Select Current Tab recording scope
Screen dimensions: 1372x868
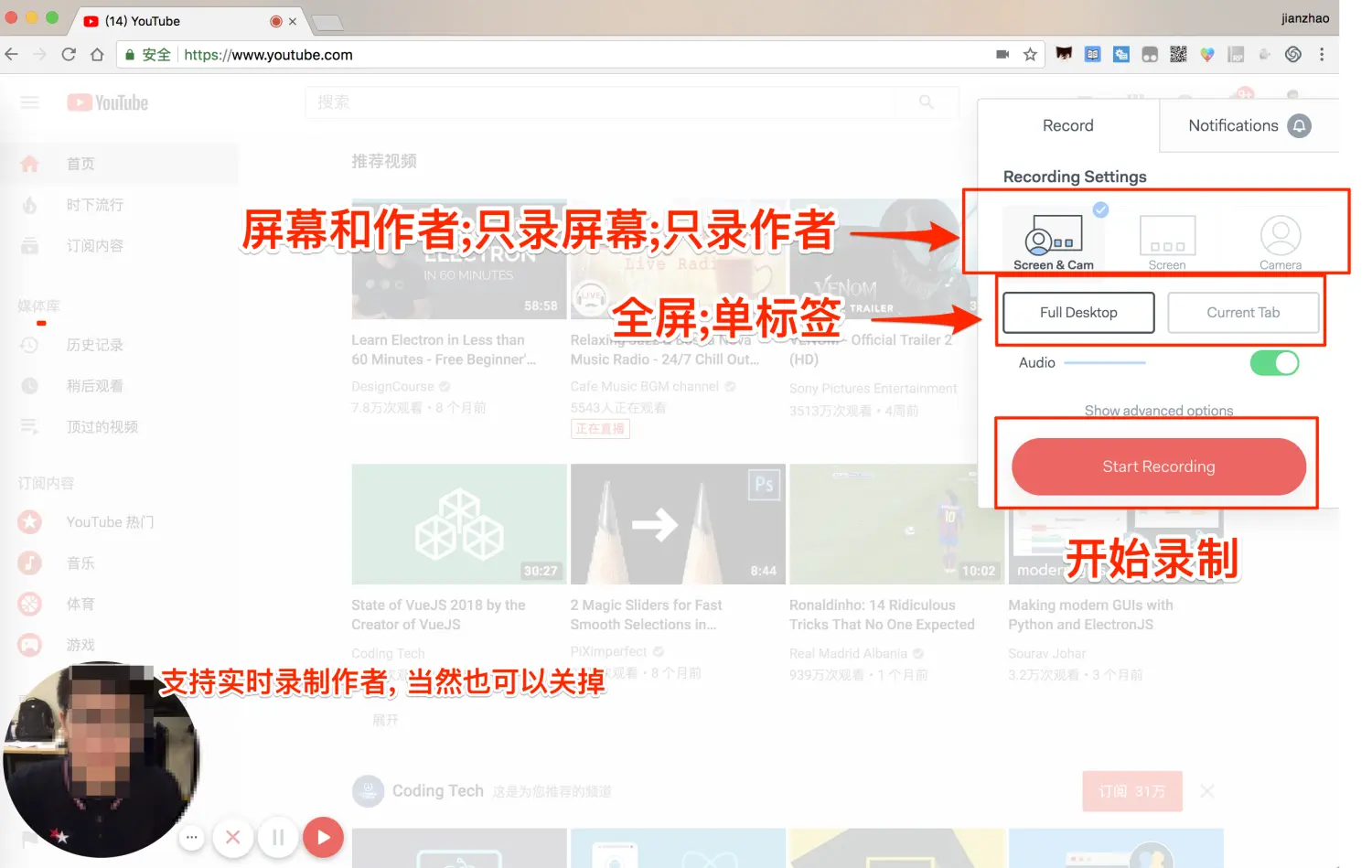pos(1243,312)
